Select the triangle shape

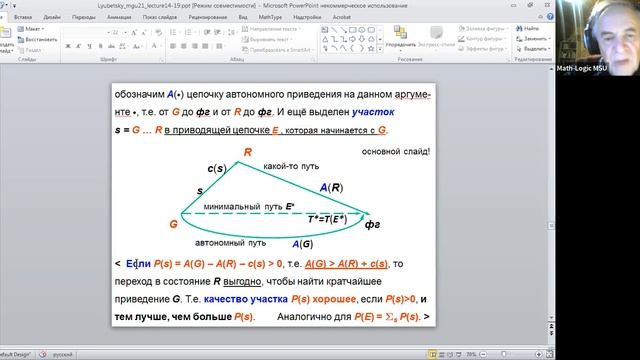325,39
